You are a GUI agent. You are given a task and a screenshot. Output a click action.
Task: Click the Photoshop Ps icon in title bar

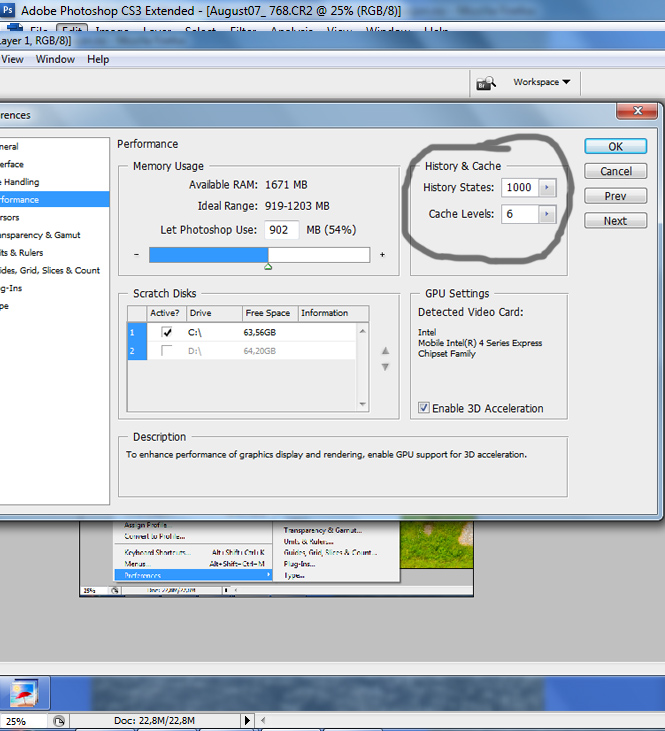(8, 10)
